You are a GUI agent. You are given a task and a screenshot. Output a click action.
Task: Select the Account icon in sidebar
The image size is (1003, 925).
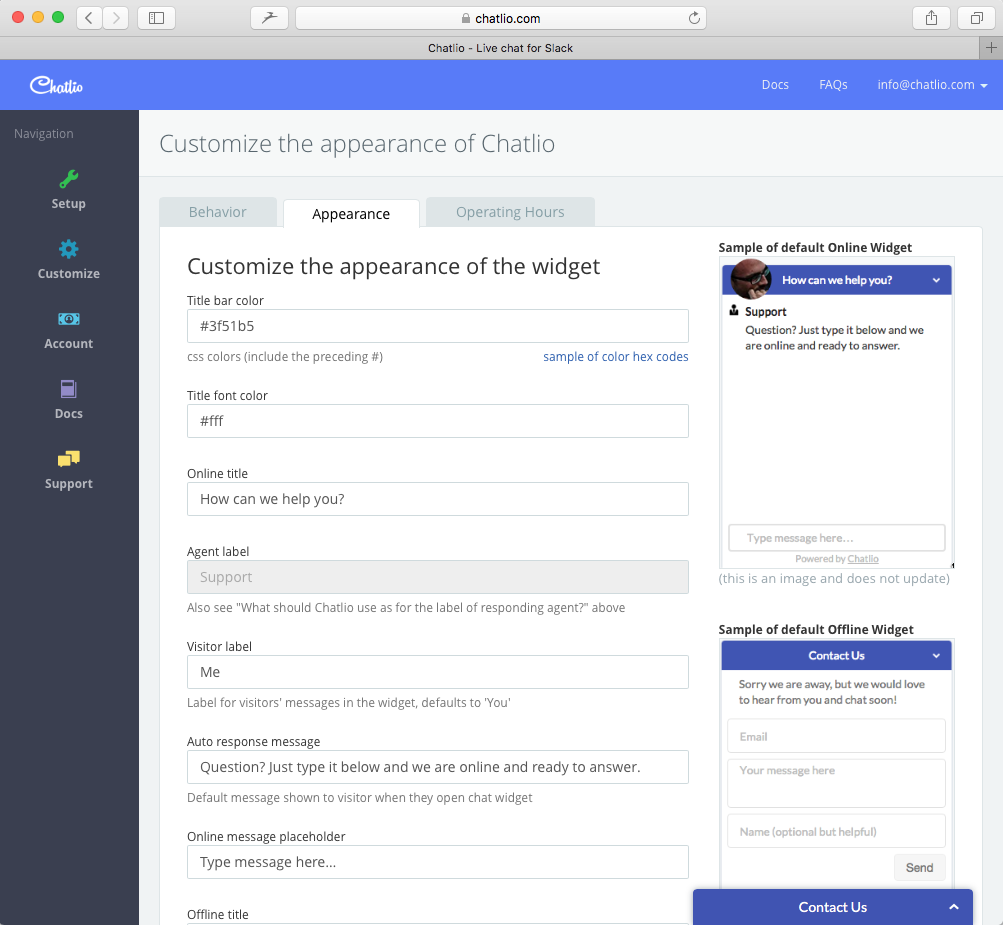click(x=68, y=318)
